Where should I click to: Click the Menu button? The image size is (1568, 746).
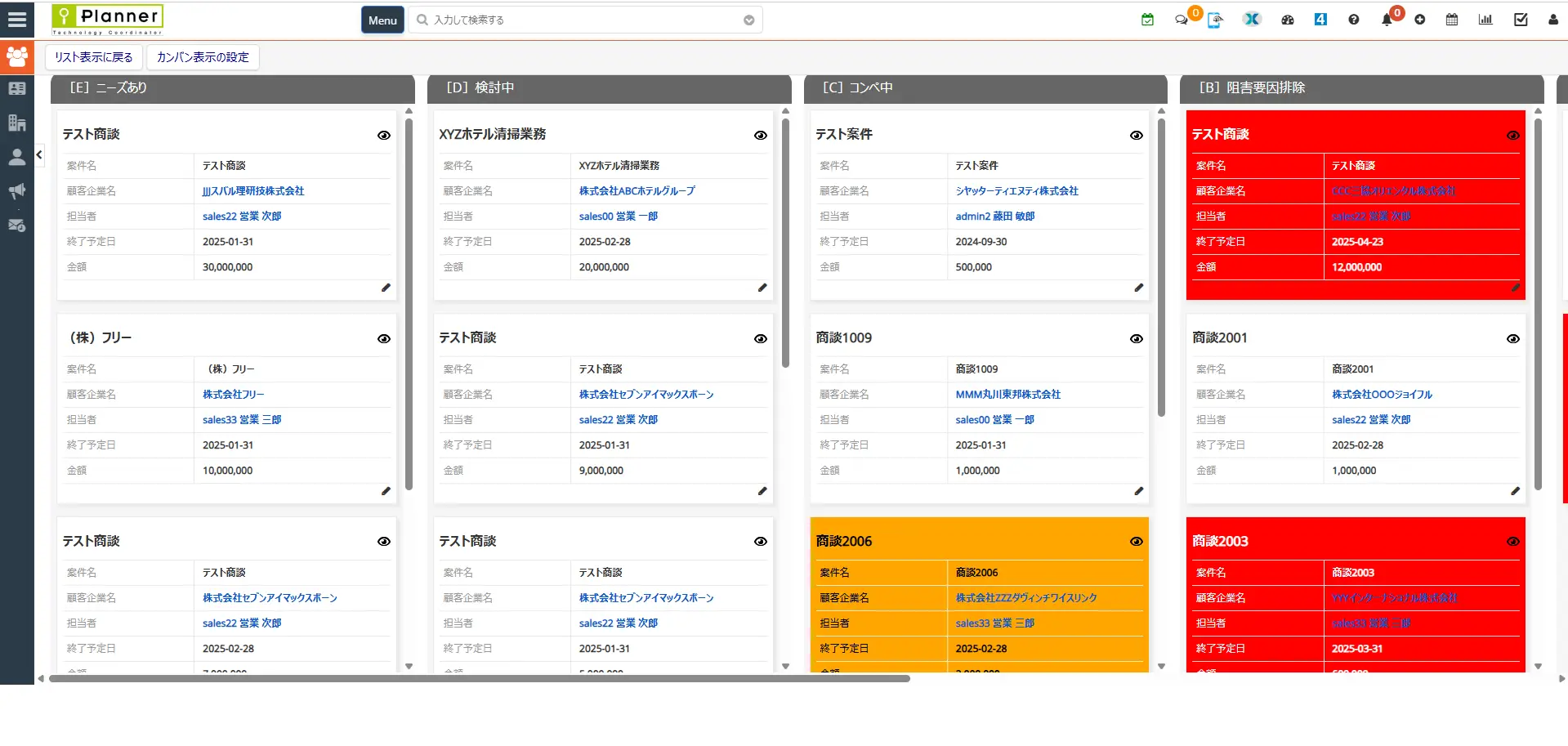coord(382,20)
